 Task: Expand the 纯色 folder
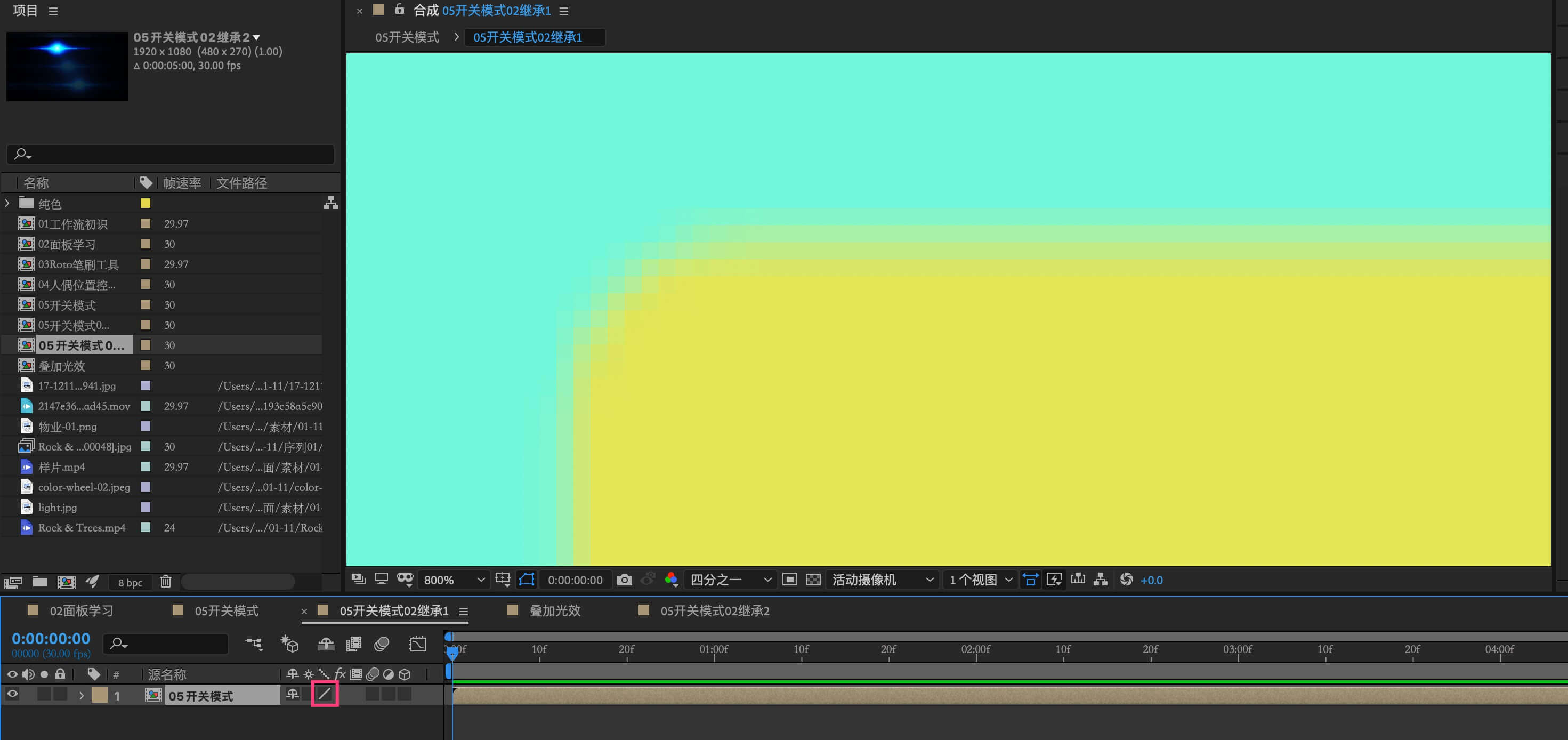point(7,203)
